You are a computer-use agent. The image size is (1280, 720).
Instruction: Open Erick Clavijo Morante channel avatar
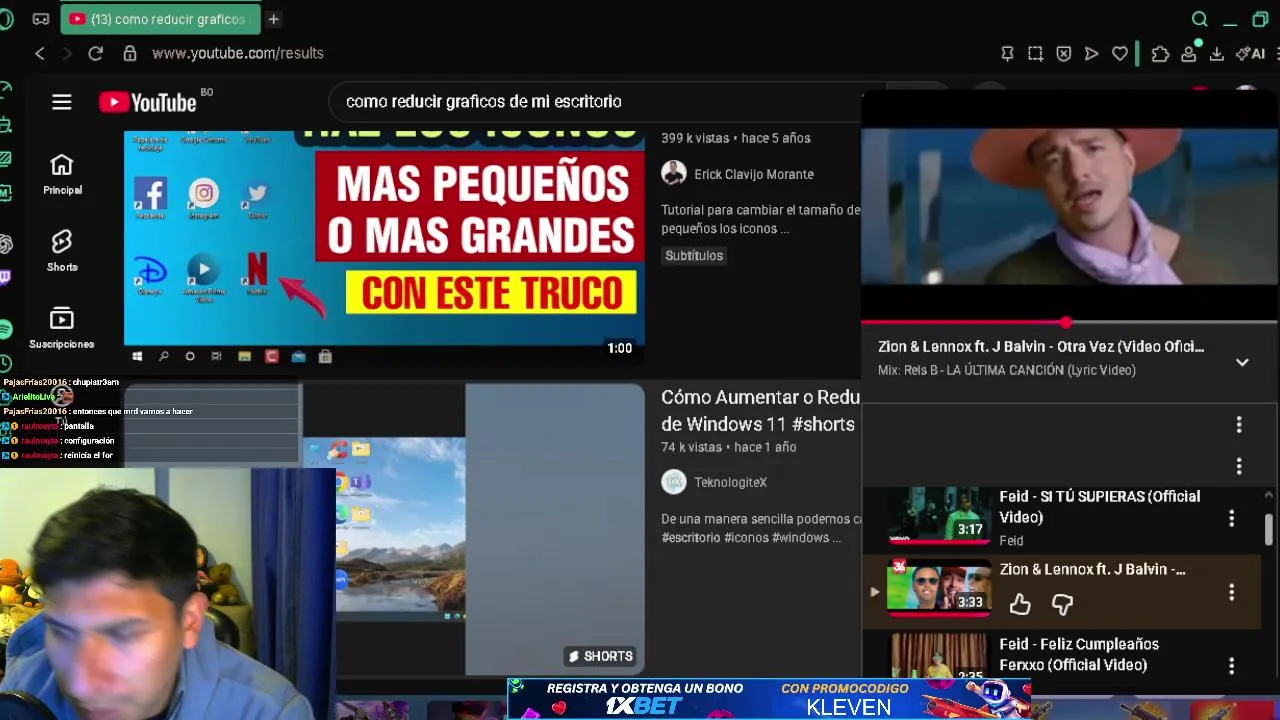[674, 174]
